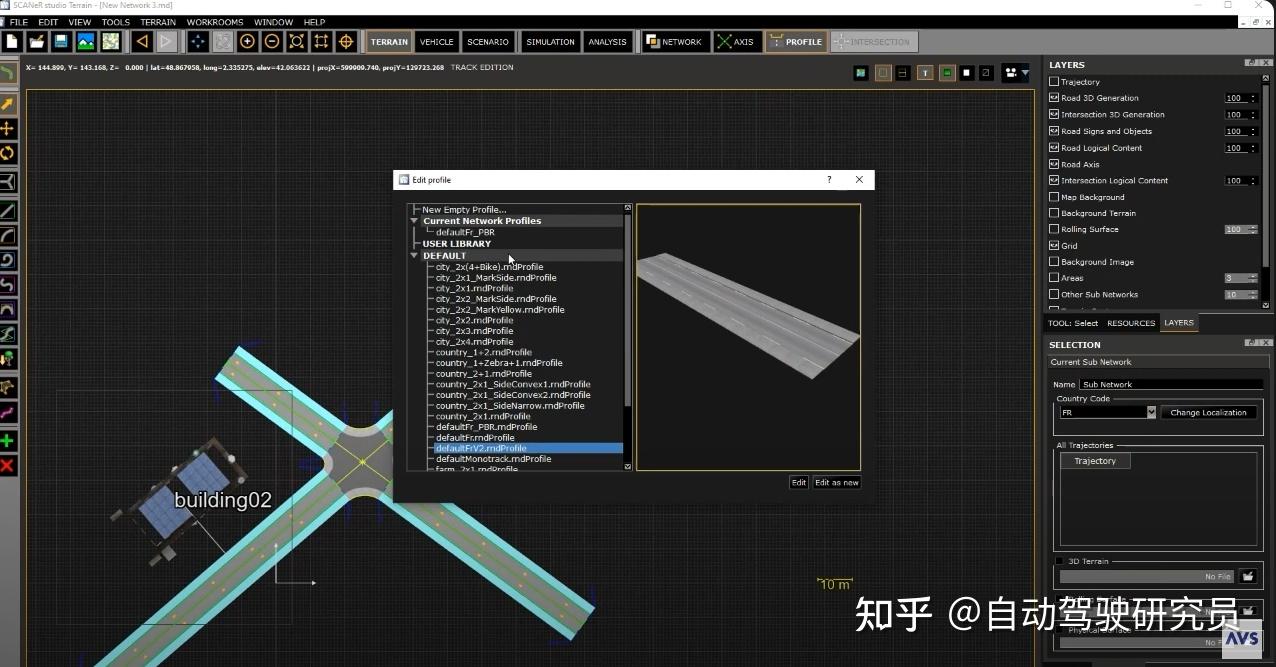Open an existing project file
The width and height of the screenshot is (1276, 667).
[36, 41]
